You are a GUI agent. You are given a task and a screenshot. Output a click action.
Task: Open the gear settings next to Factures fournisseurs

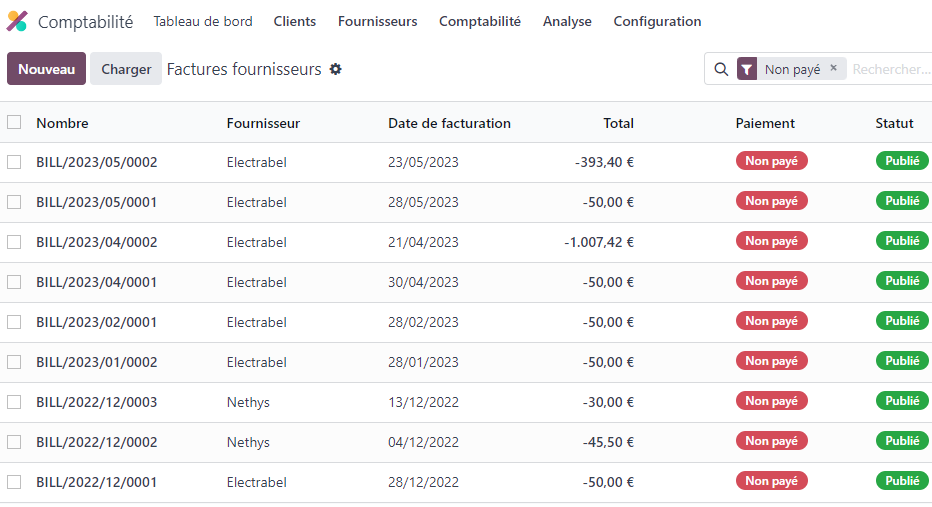point(336,69)
